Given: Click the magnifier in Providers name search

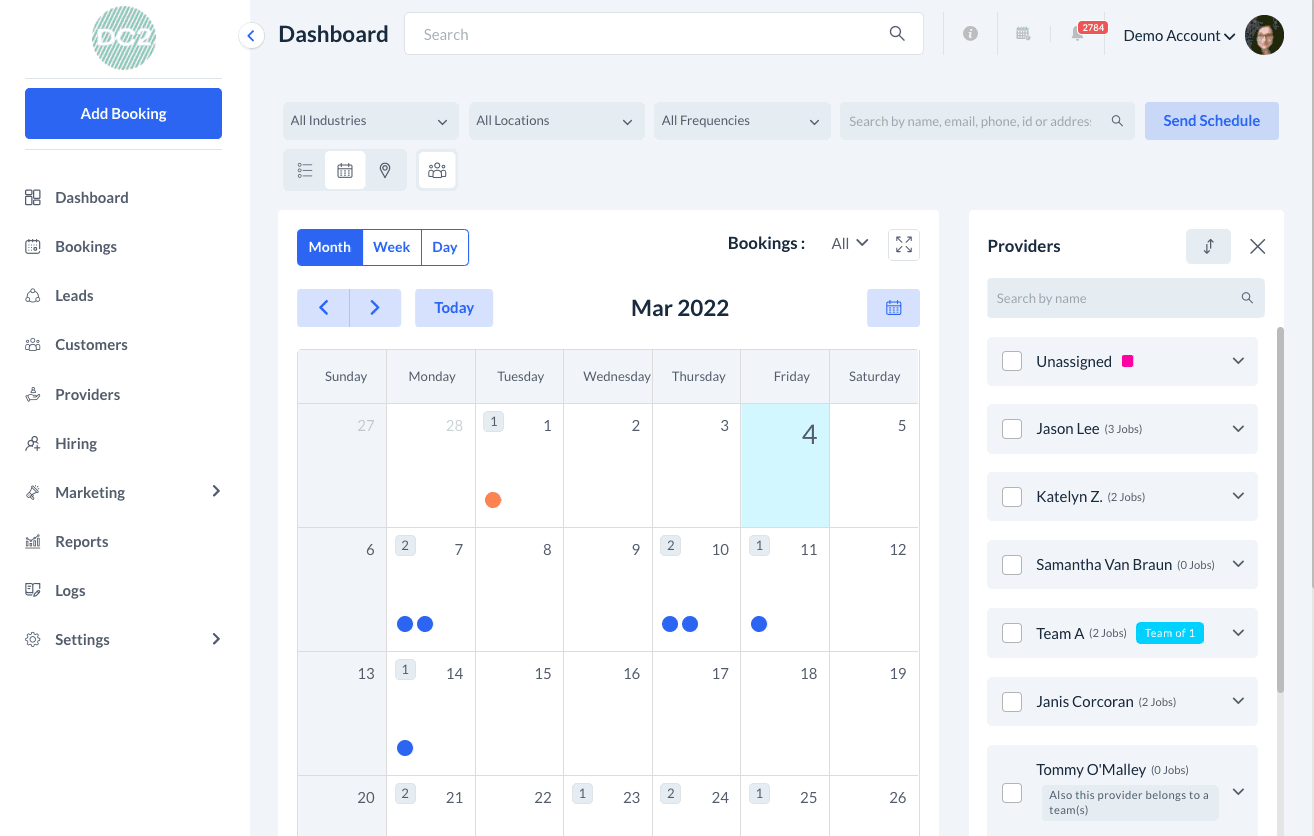Looking at the screenshot, I should [1247, 298].
